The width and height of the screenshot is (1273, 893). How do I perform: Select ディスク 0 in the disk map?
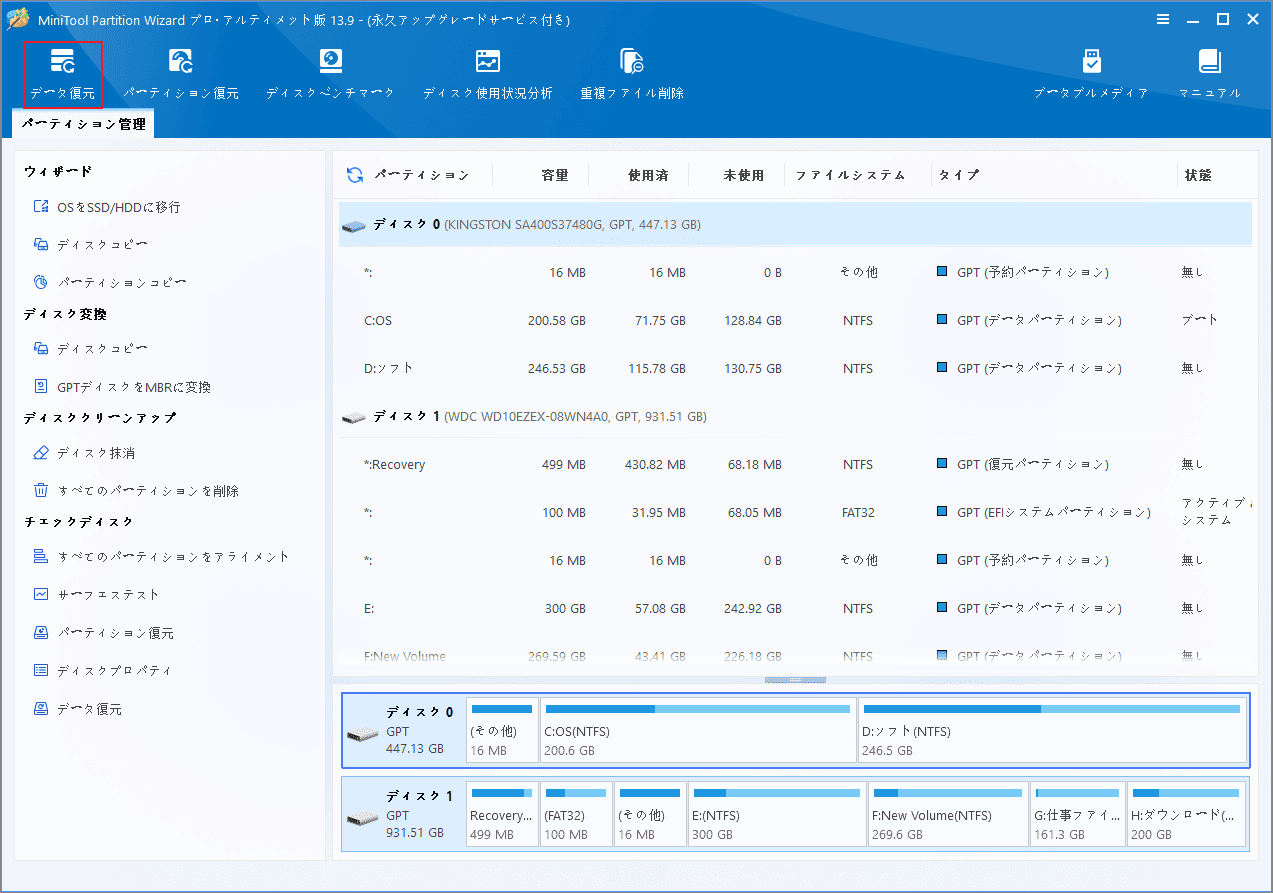pyautogui.click(x=404, y=730)
